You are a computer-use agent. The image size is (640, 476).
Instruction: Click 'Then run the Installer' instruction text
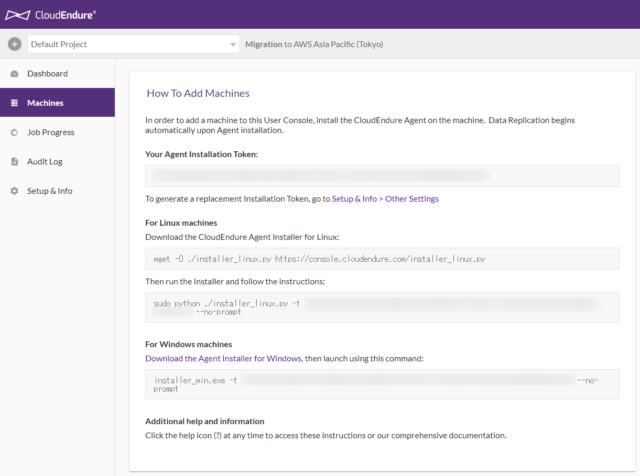[x=235, y=282]
